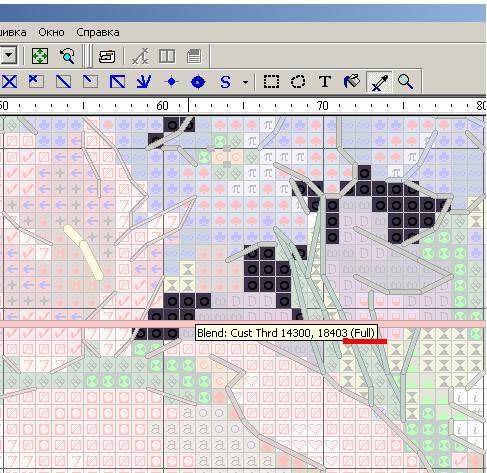Expand the combo box arrow in toolbar
487x473 pixels.
click(x=9, y=55)
